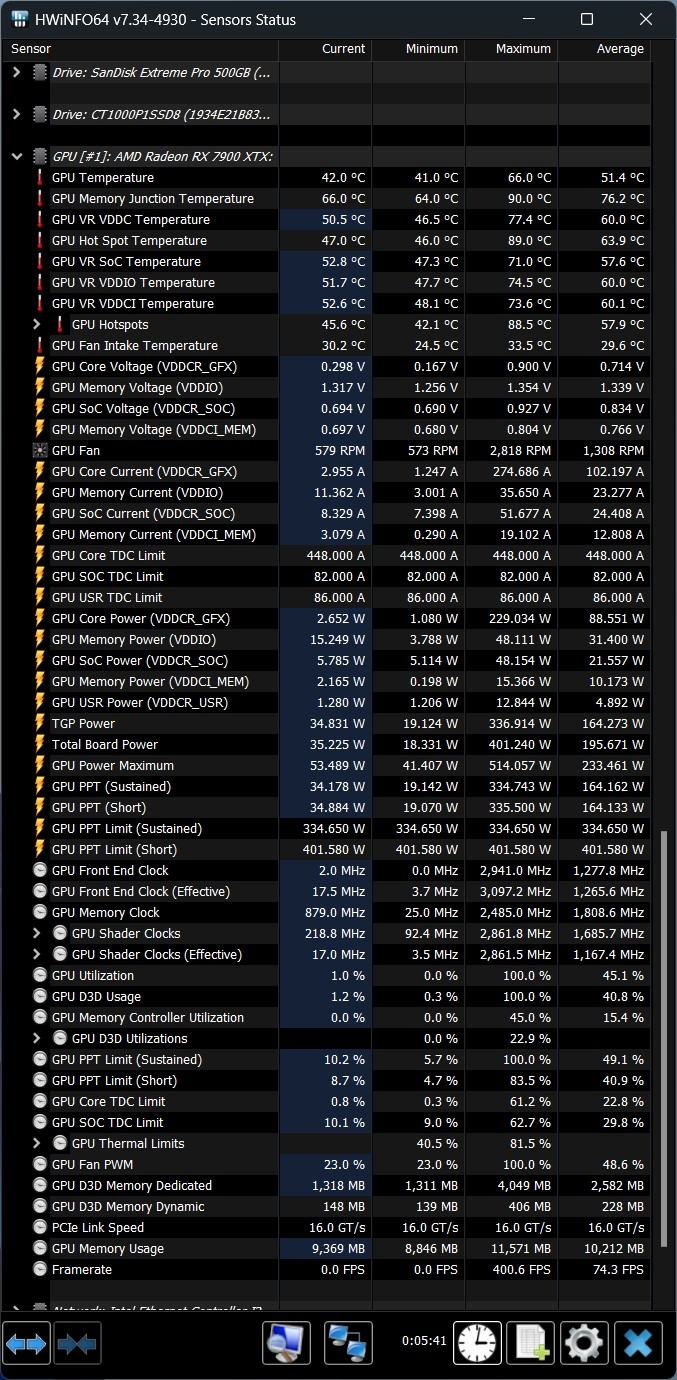
Task: Click the 2,818 RPM maximum fan value
Action: tap(521, 451)
